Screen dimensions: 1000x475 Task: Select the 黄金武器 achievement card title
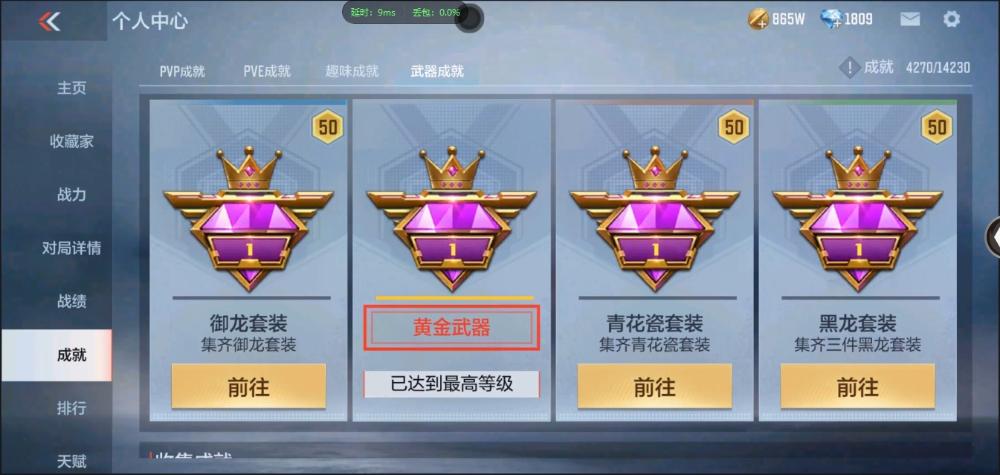click(x=452, y=328)
